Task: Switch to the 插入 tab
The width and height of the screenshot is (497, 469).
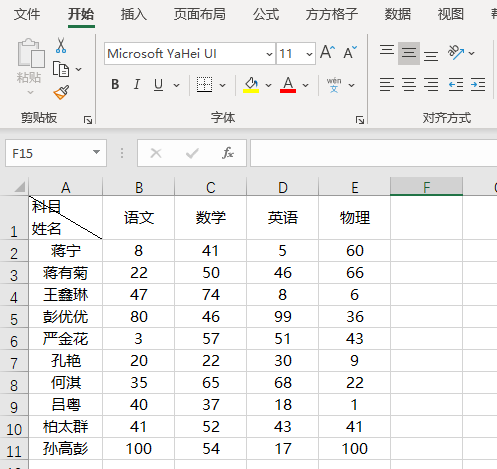Action: (134, 14)
